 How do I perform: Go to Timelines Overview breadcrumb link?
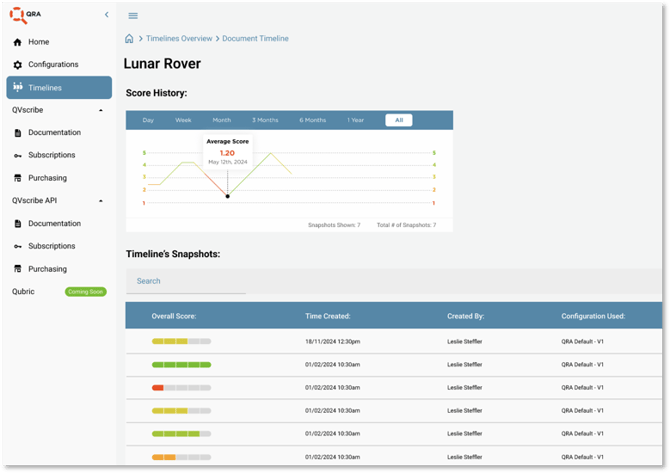[179, 39]
